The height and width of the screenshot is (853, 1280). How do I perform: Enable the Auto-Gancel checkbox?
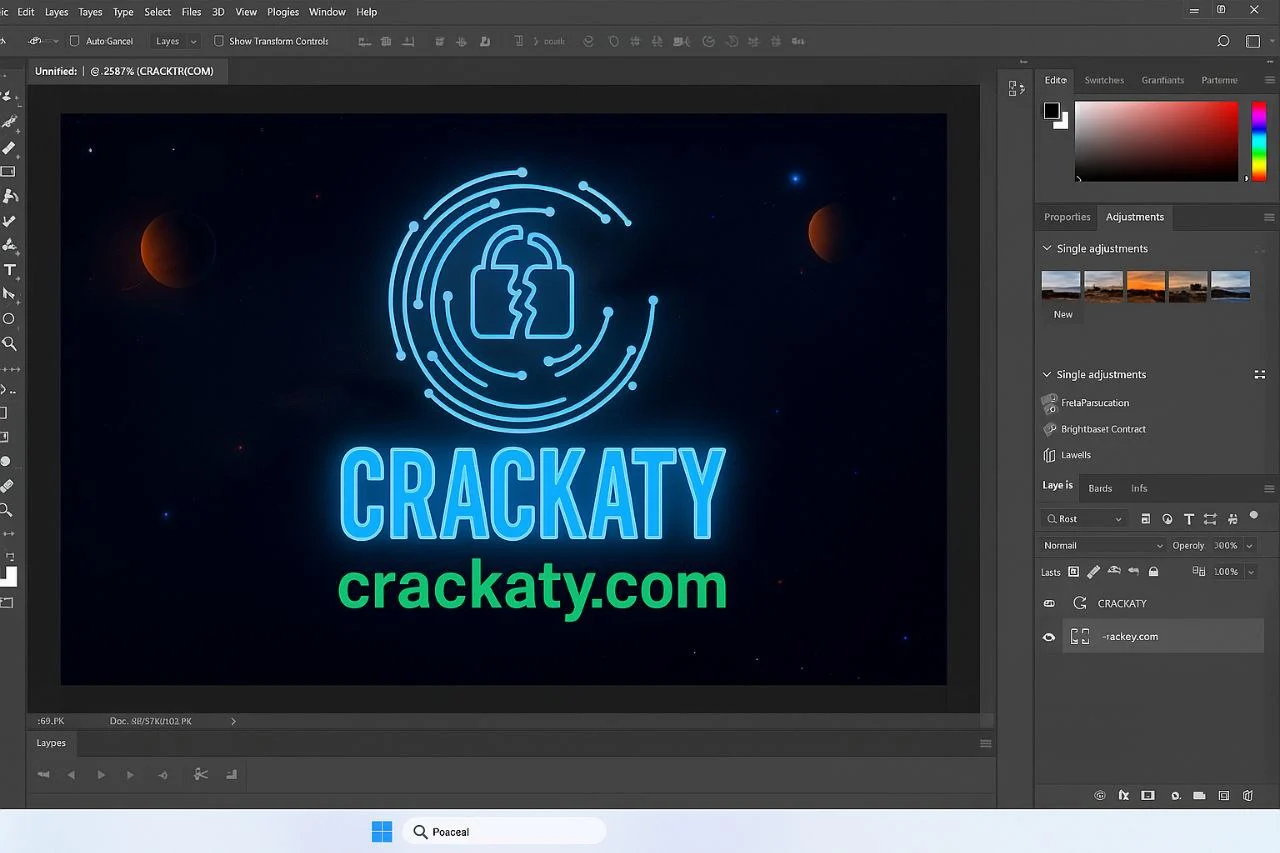(x=74, y=41)
